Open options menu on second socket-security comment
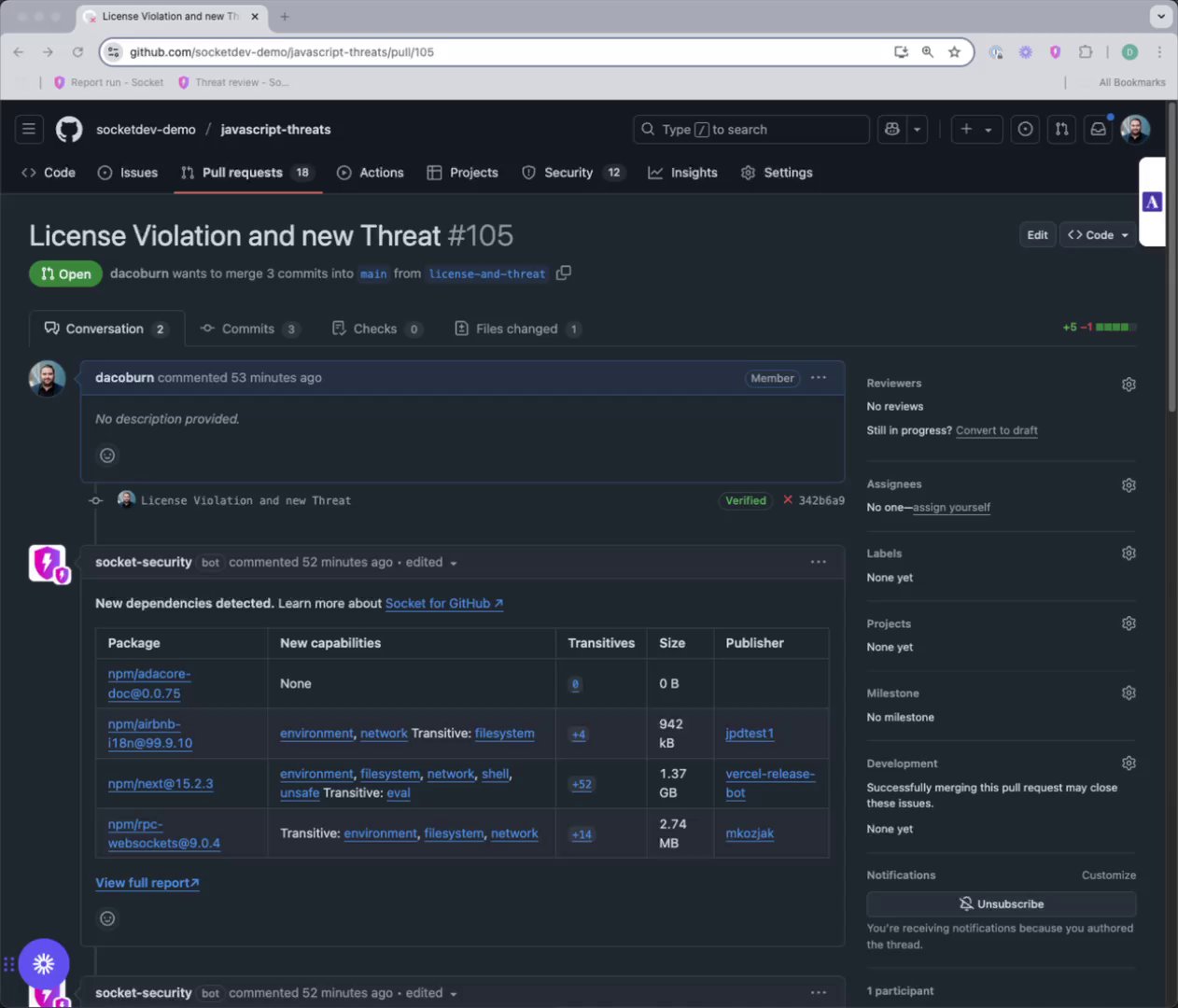This screenshot has height=1008, width=1178. (819, 993)
